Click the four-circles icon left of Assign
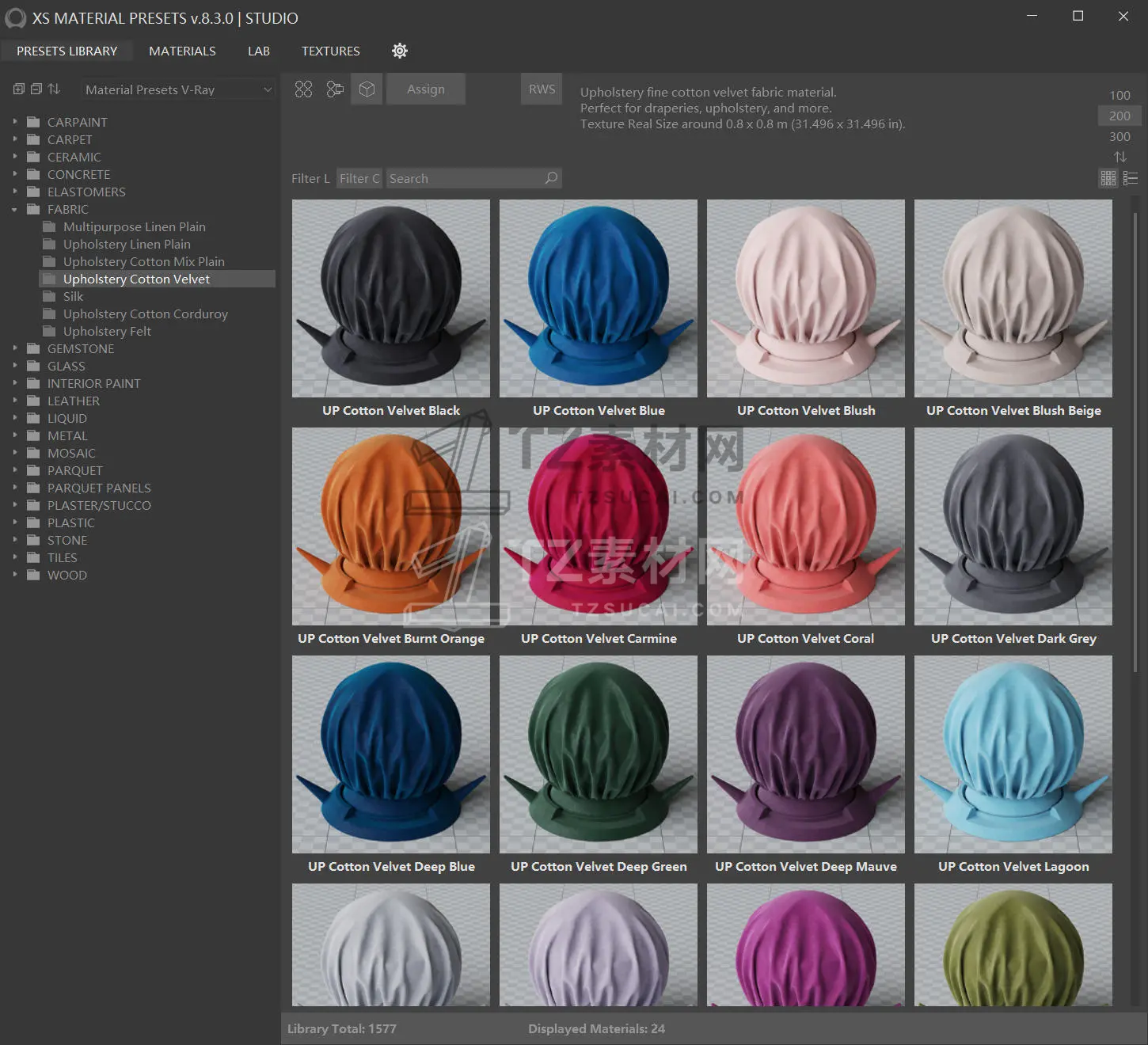 303,89
